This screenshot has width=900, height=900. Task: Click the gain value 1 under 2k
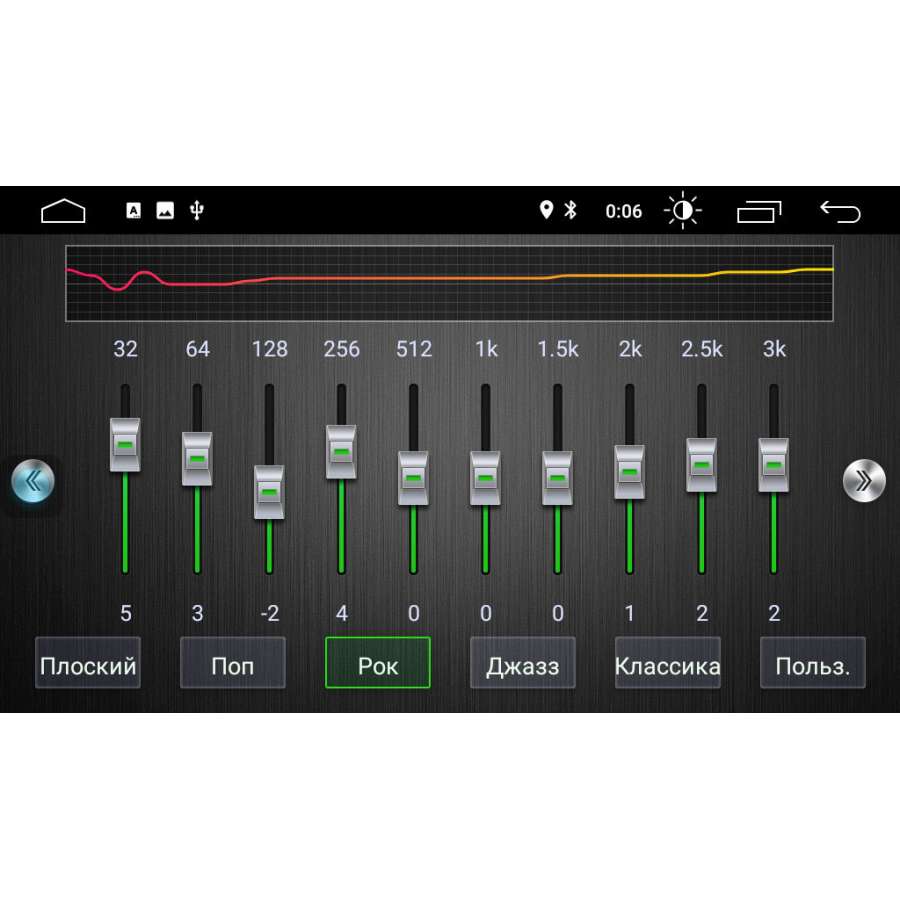coord(630,614)
